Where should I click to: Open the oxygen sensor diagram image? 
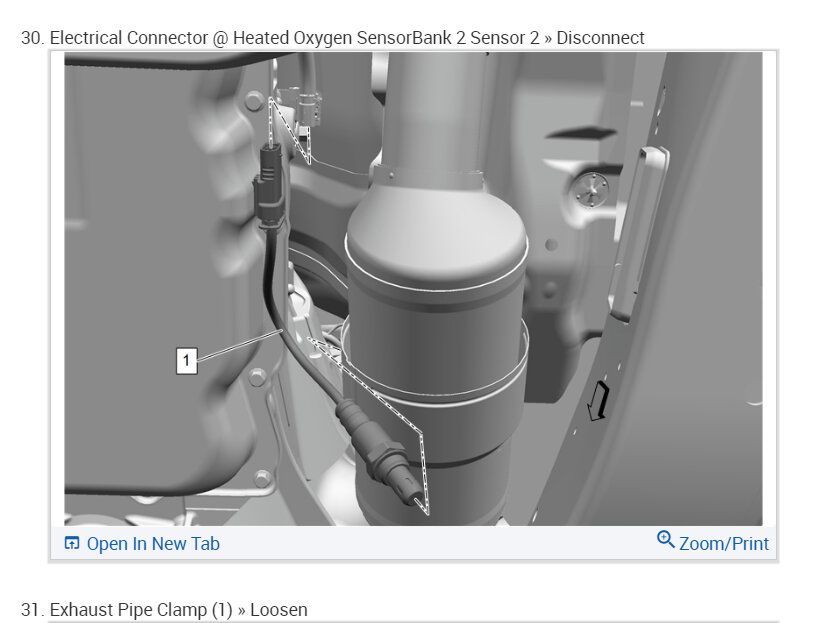click(413, 288)
